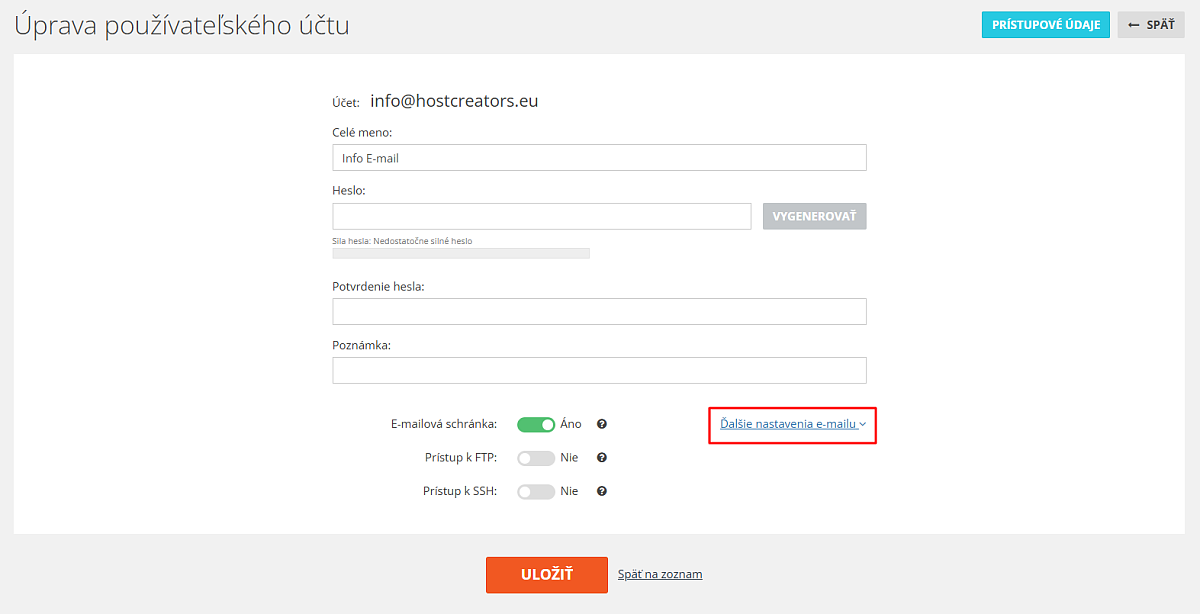Click help icon next to Prístup k SSH
Image resolution: width=1200 pixels, height=614 pixels.
(602, 491)
